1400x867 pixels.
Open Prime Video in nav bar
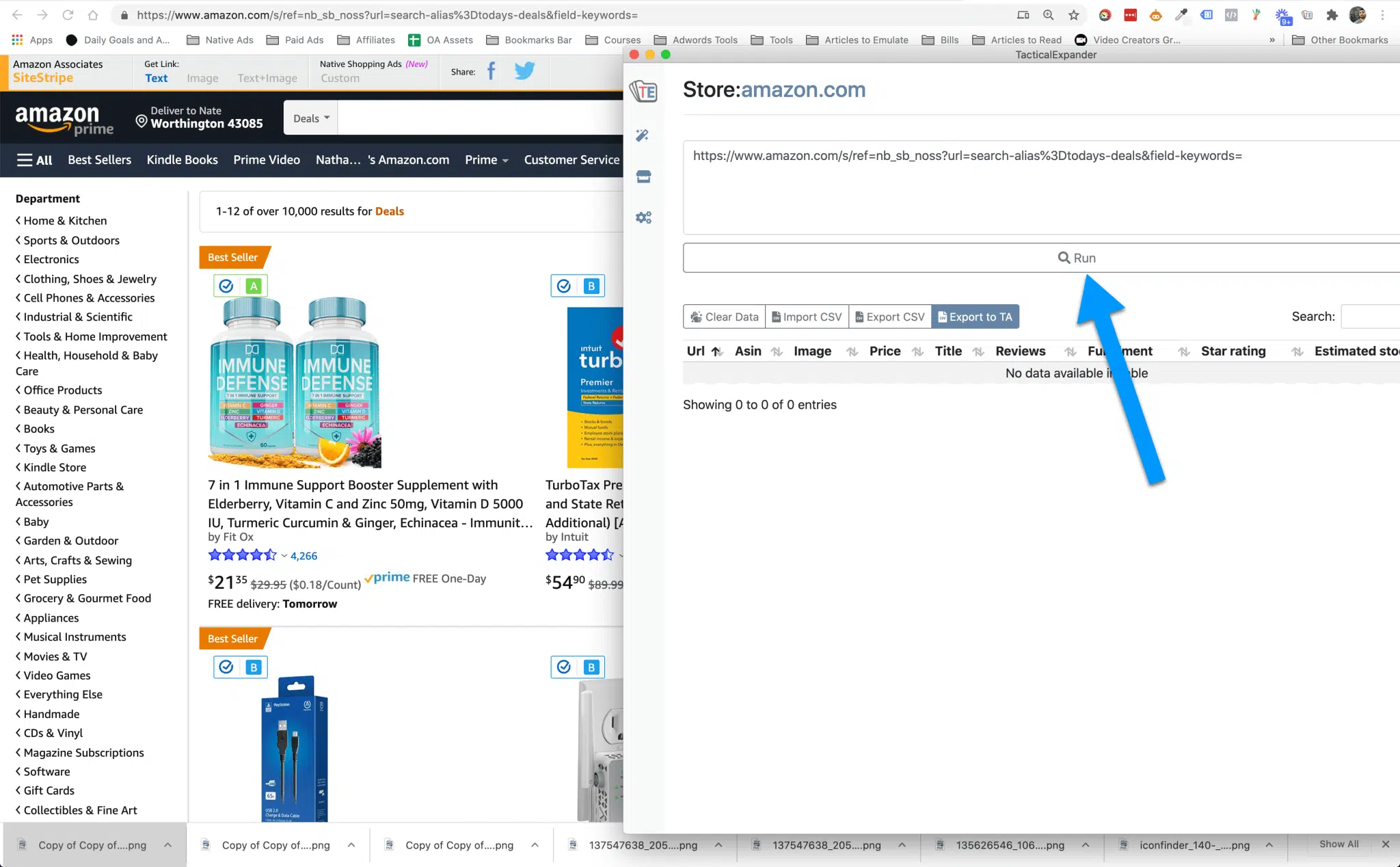point(267,160)
